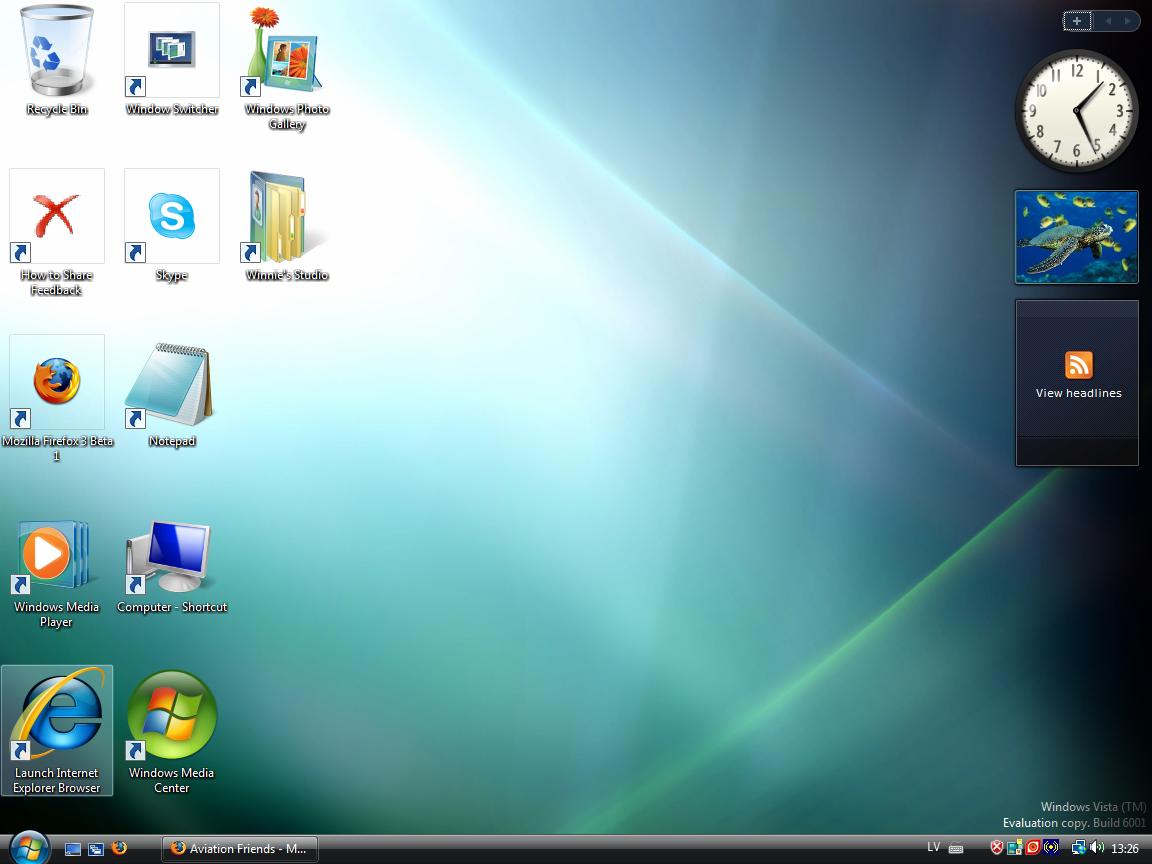Open Aviation Friends taskbar button
Image resolution: width=1152 pixels, height=864 pixels.
[240, 849]
